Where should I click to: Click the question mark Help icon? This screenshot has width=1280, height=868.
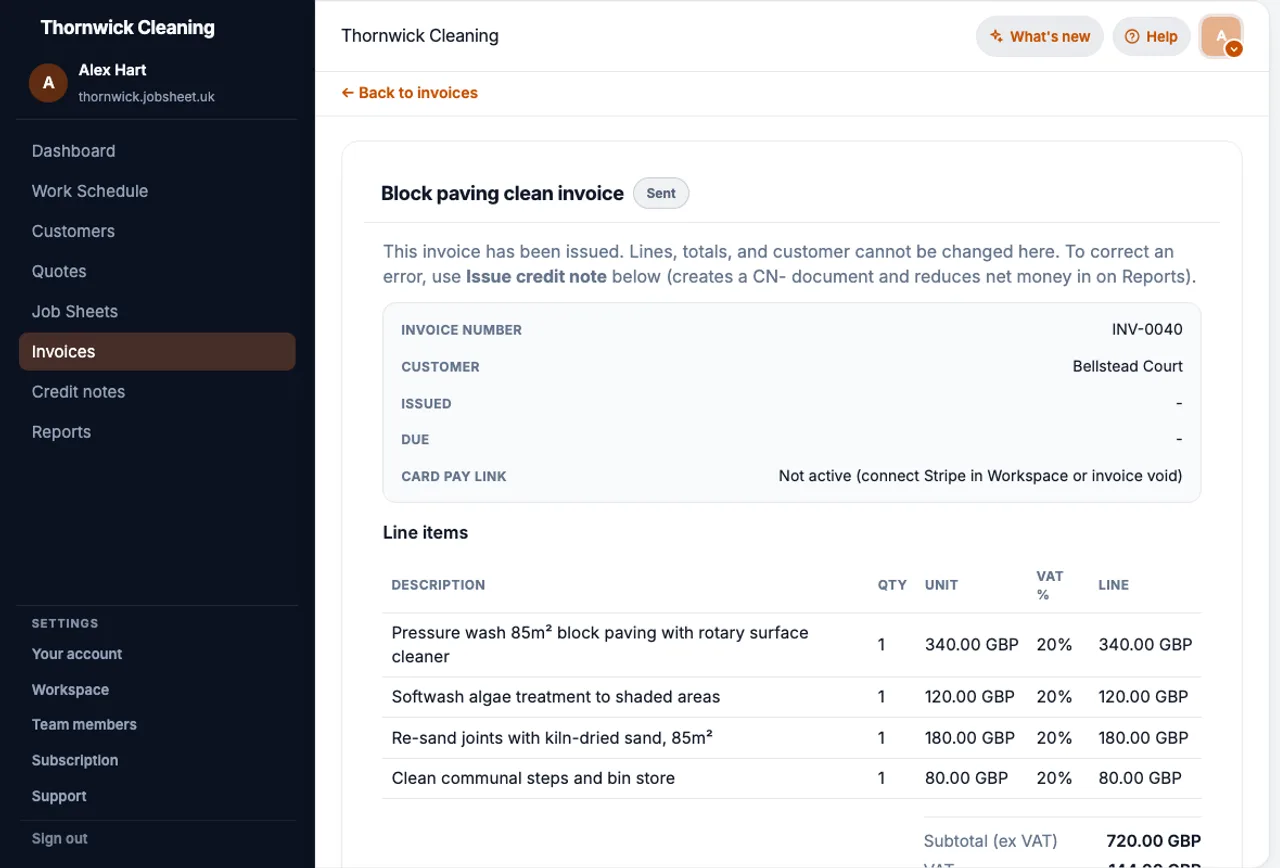1132,37
